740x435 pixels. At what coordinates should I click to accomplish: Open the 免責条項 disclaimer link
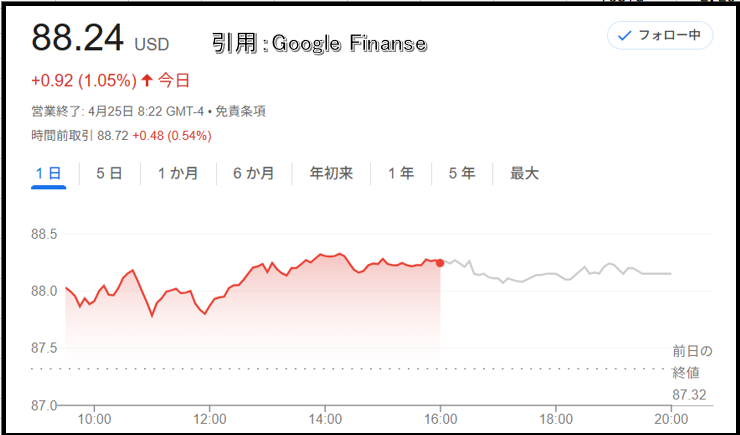point(240,112)
